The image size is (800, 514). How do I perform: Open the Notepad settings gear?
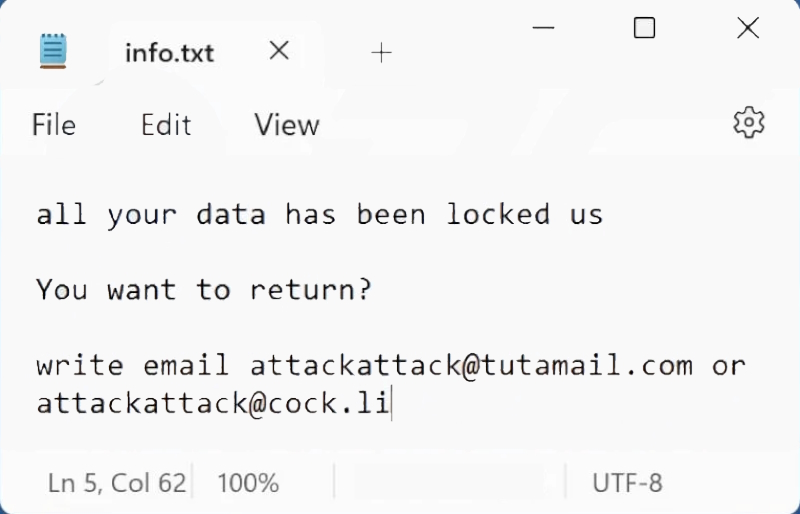[x=748, y=123]
